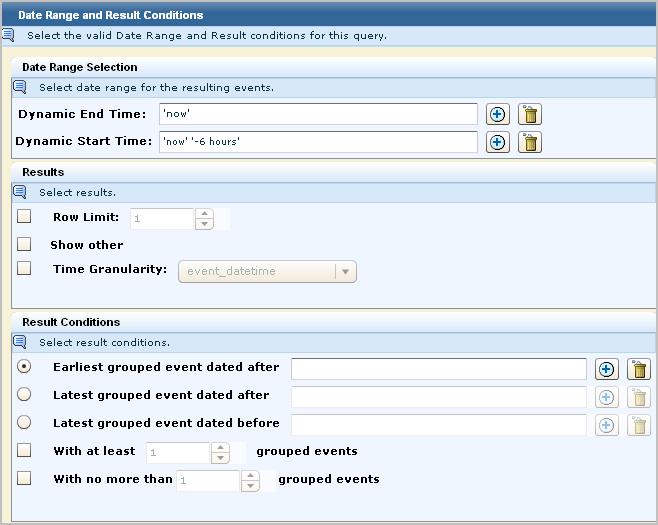Increase the Row Limit value
658x525 pixels.
(204, 214)
